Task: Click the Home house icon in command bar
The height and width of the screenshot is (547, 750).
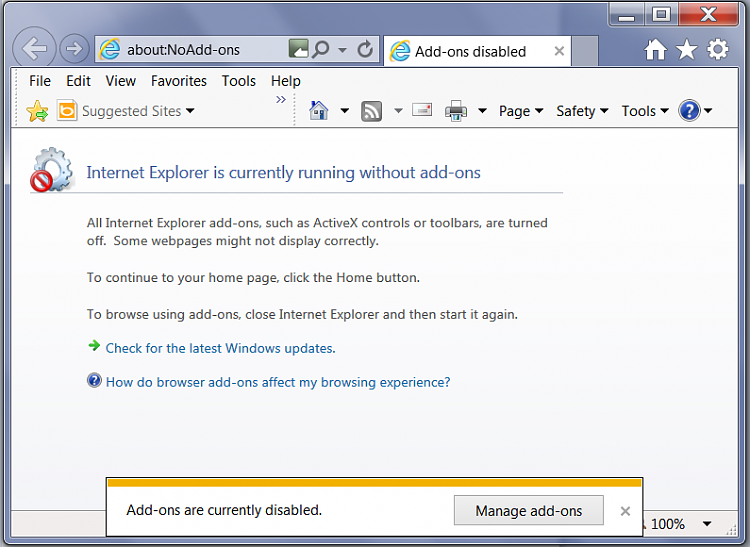Action: (x=319, y=110)
